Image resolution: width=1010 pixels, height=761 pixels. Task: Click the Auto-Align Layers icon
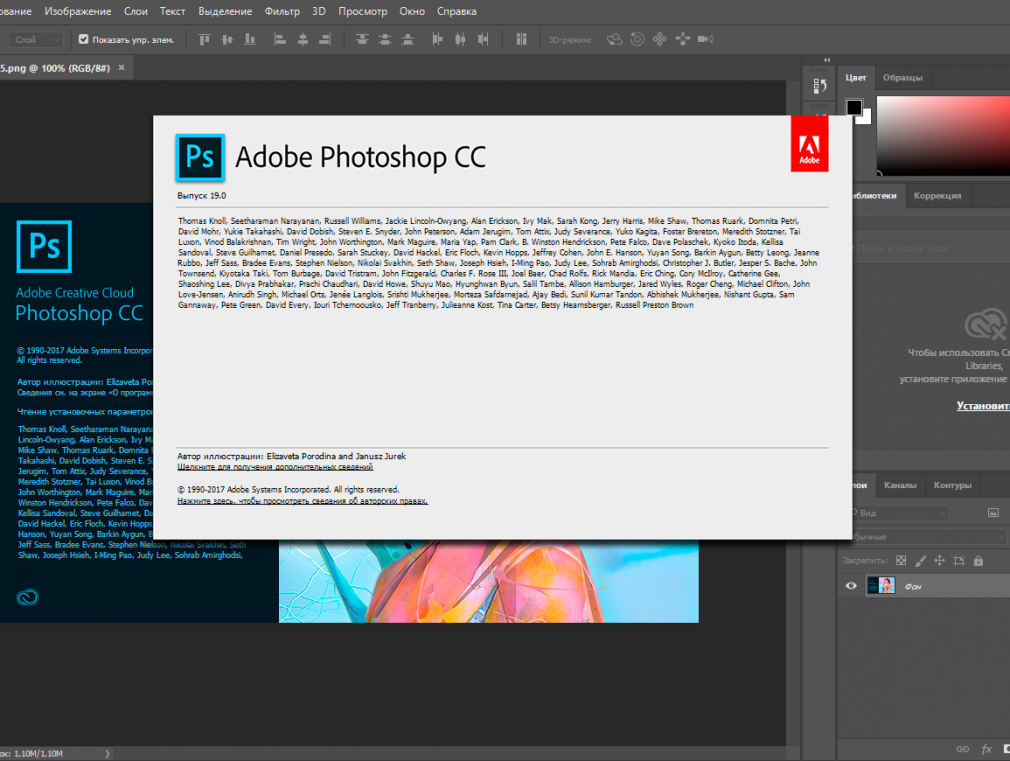(x=521, y=39)
